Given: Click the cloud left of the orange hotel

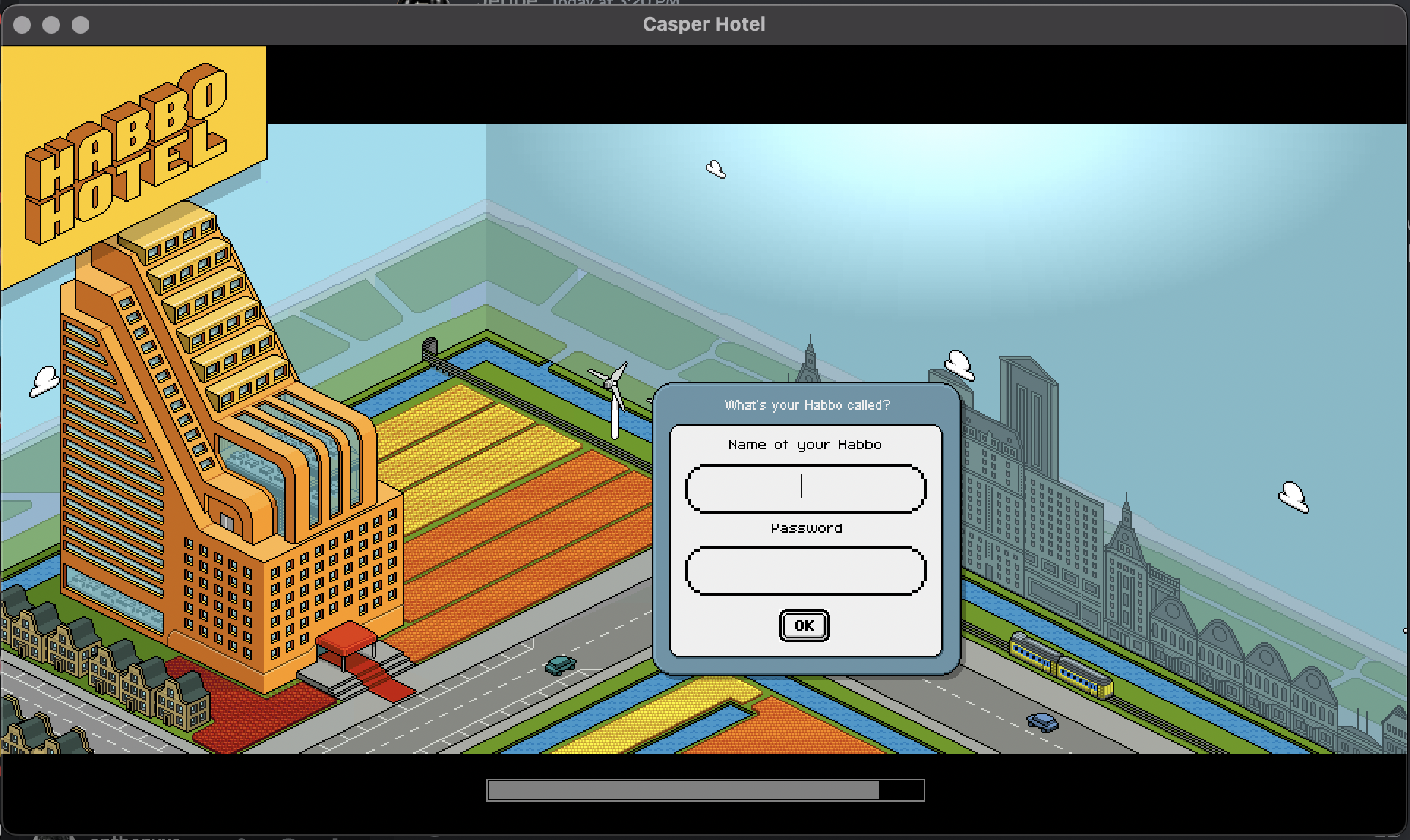Looking at the screenshot, I should [45, 381].
